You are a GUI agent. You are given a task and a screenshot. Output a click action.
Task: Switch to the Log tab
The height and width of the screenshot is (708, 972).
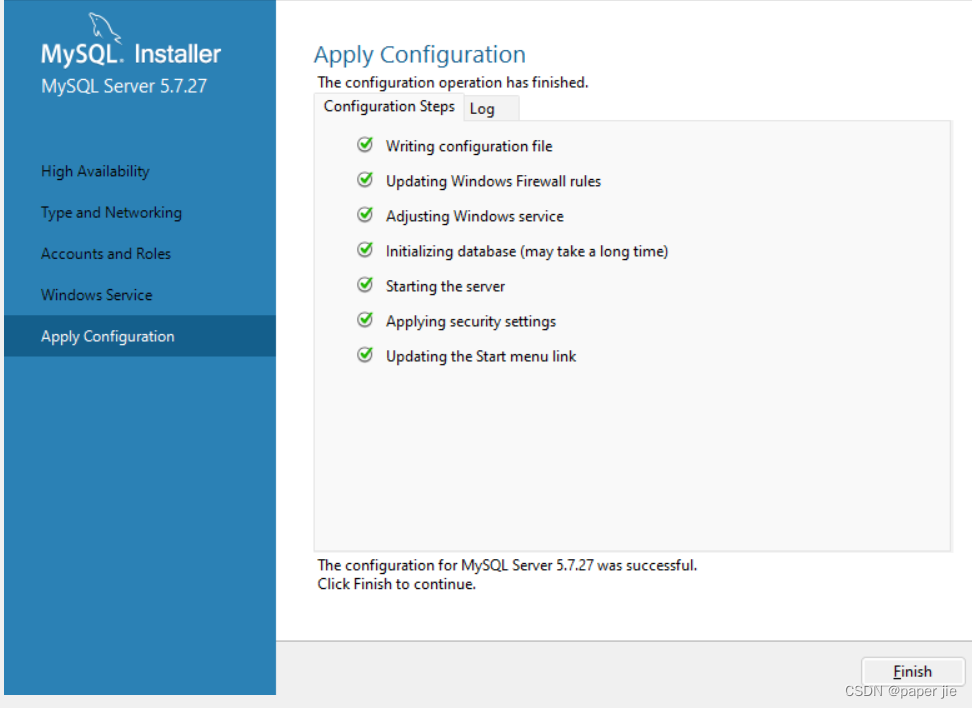tap(491, 108)
